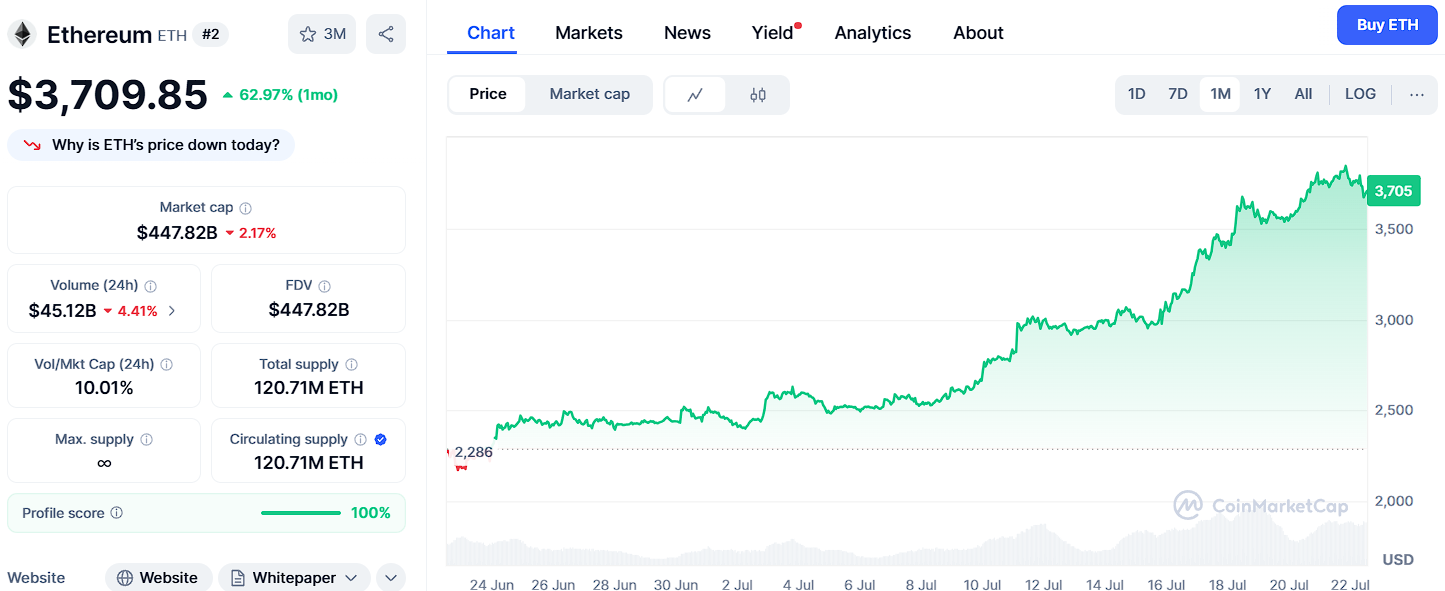This screenshot has width=1445, height=591.
Task: Expand more links with the chevron after Whitepaper
Action: 390,578
